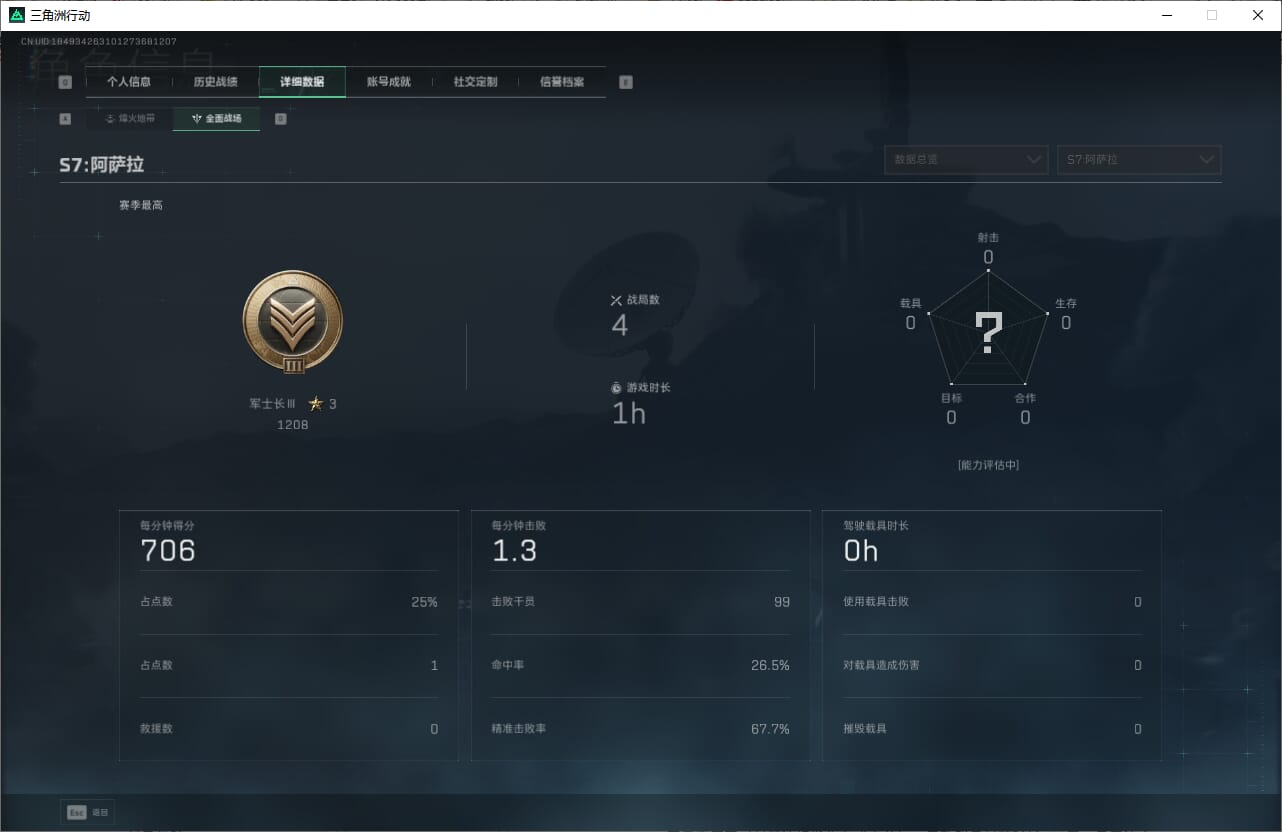
Task: Click the 军士长 III rank name
Action: point(273,404)
